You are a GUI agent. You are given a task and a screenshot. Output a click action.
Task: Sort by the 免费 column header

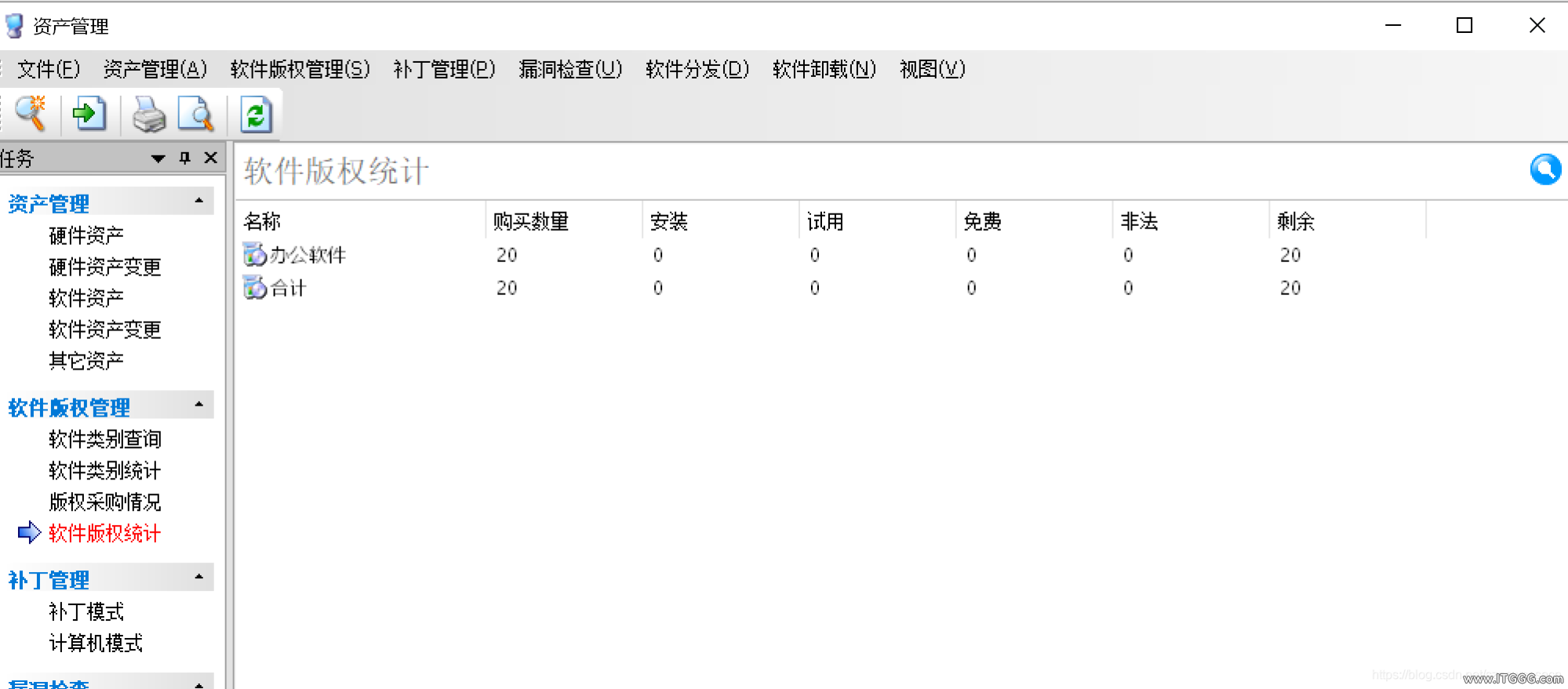1035,221
